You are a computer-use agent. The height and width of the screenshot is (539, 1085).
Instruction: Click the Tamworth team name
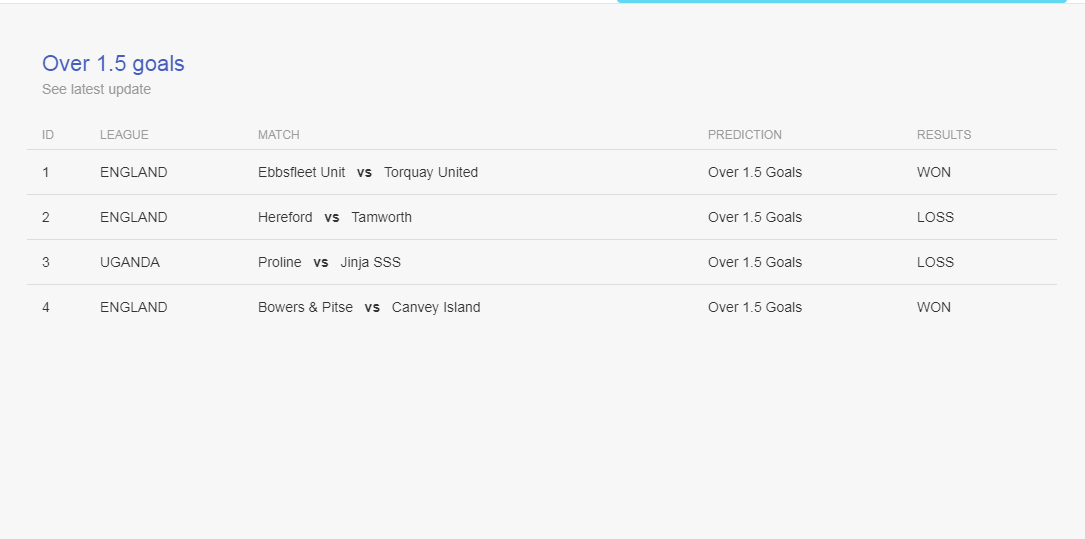coord(381,217)
